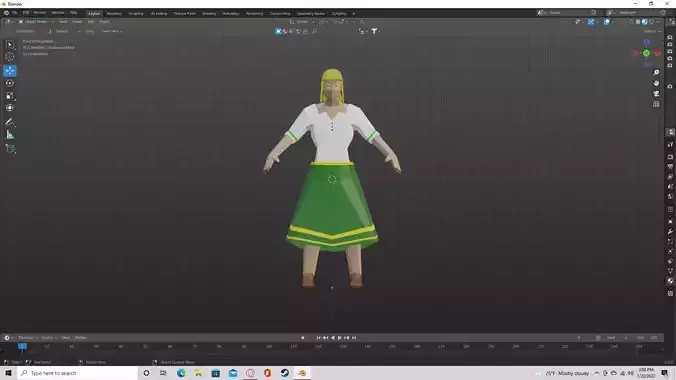Open the timeline editor type selector
This screenshot has height=380, width=676.
pos(8,338)
